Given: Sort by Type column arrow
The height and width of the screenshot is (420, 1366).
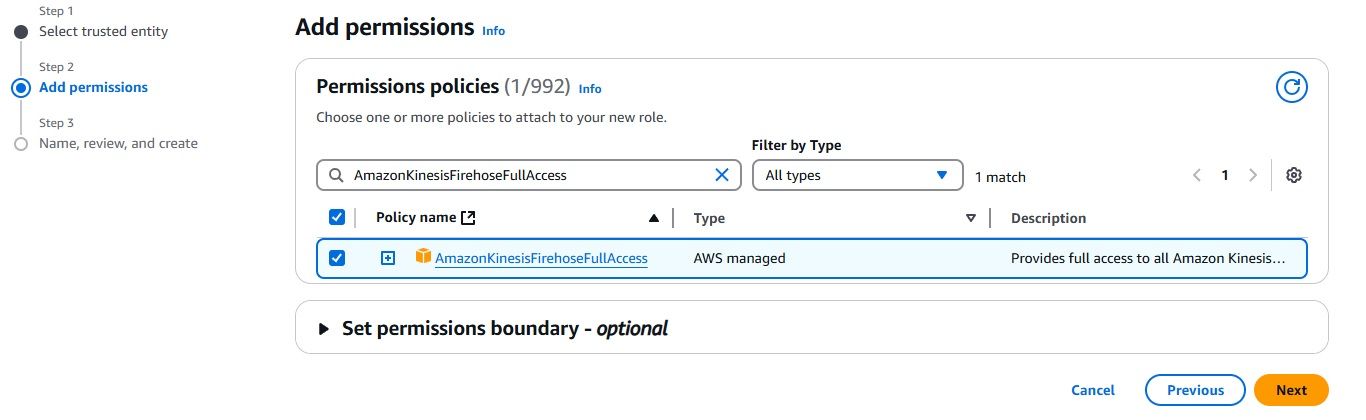Looking at the screenshot, I should [970, 218].
